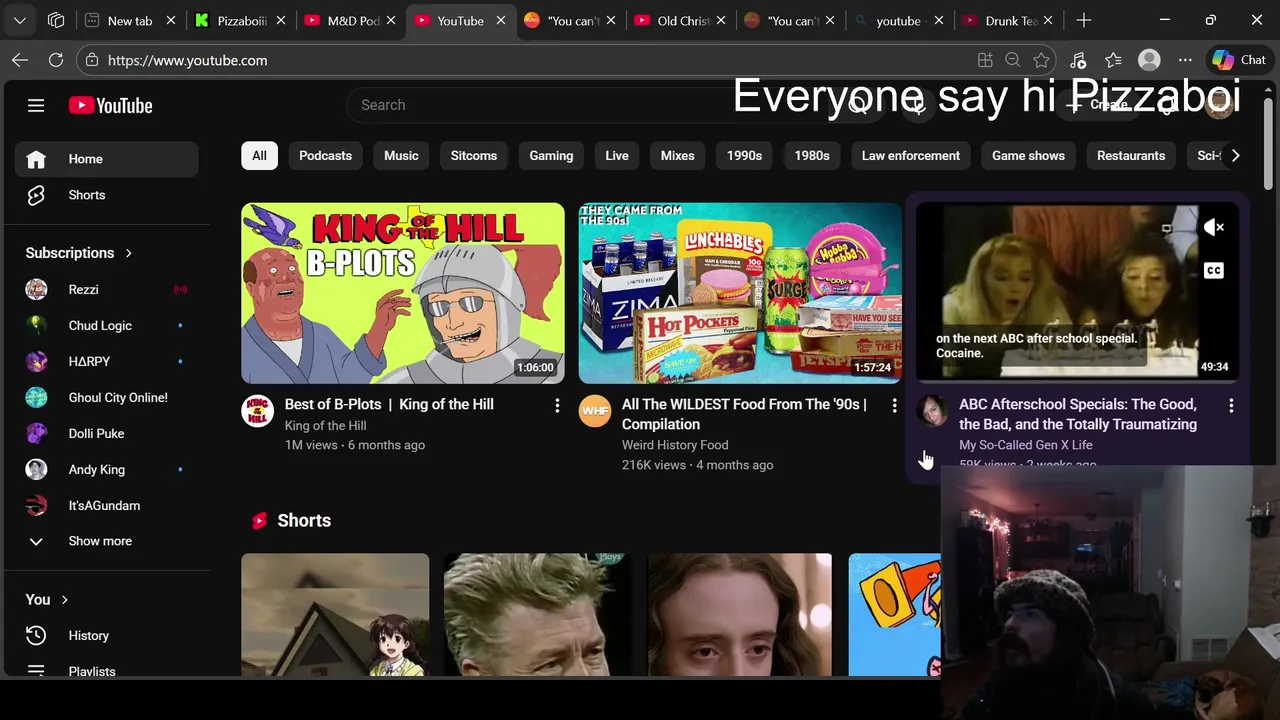1280x720 pixels.
Task: Open 90s food compilation thumbnail
Action: click(740, 293)
